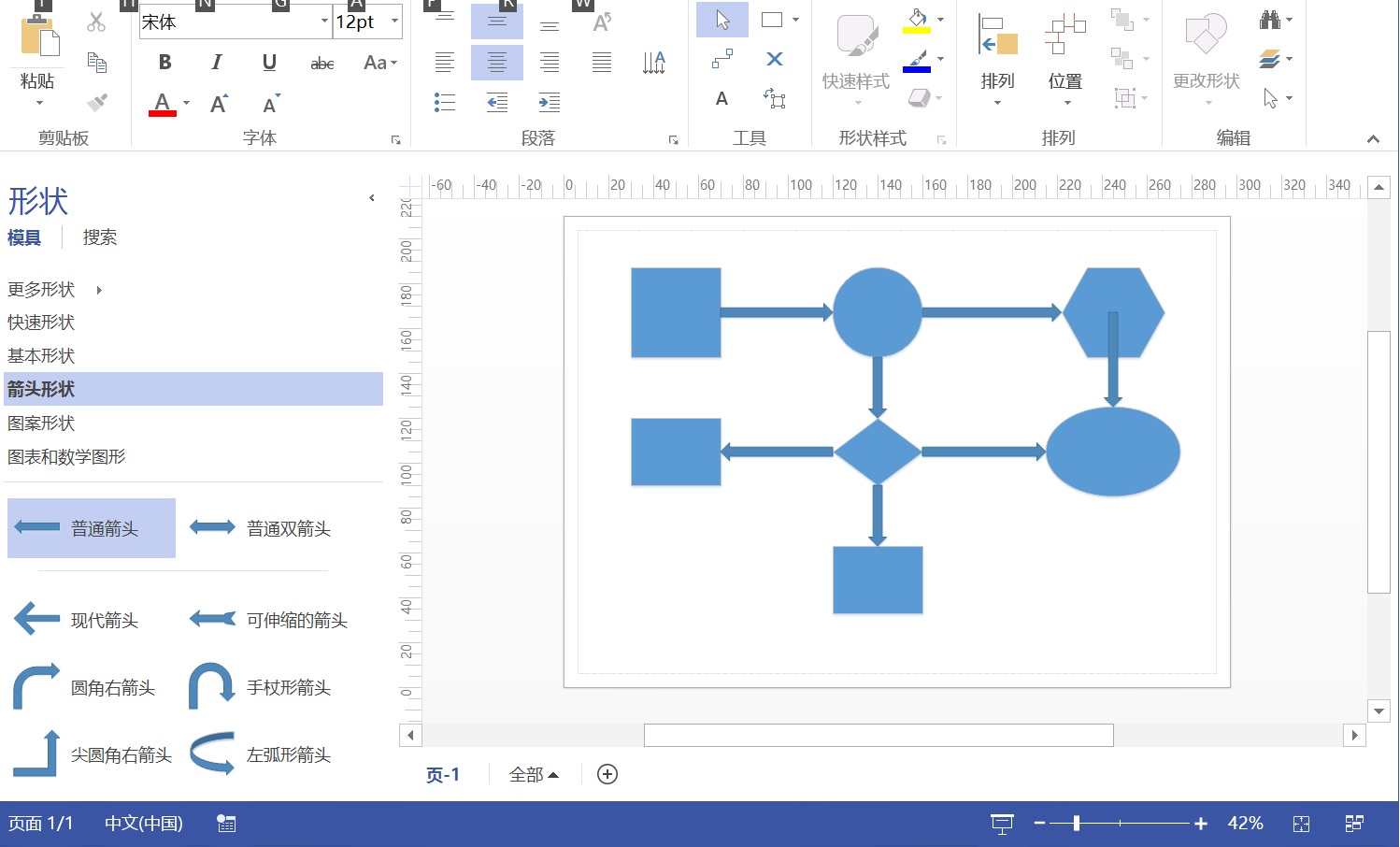Select the 普通箭头 shape
1400x847 pixels.
click(92, 528)
